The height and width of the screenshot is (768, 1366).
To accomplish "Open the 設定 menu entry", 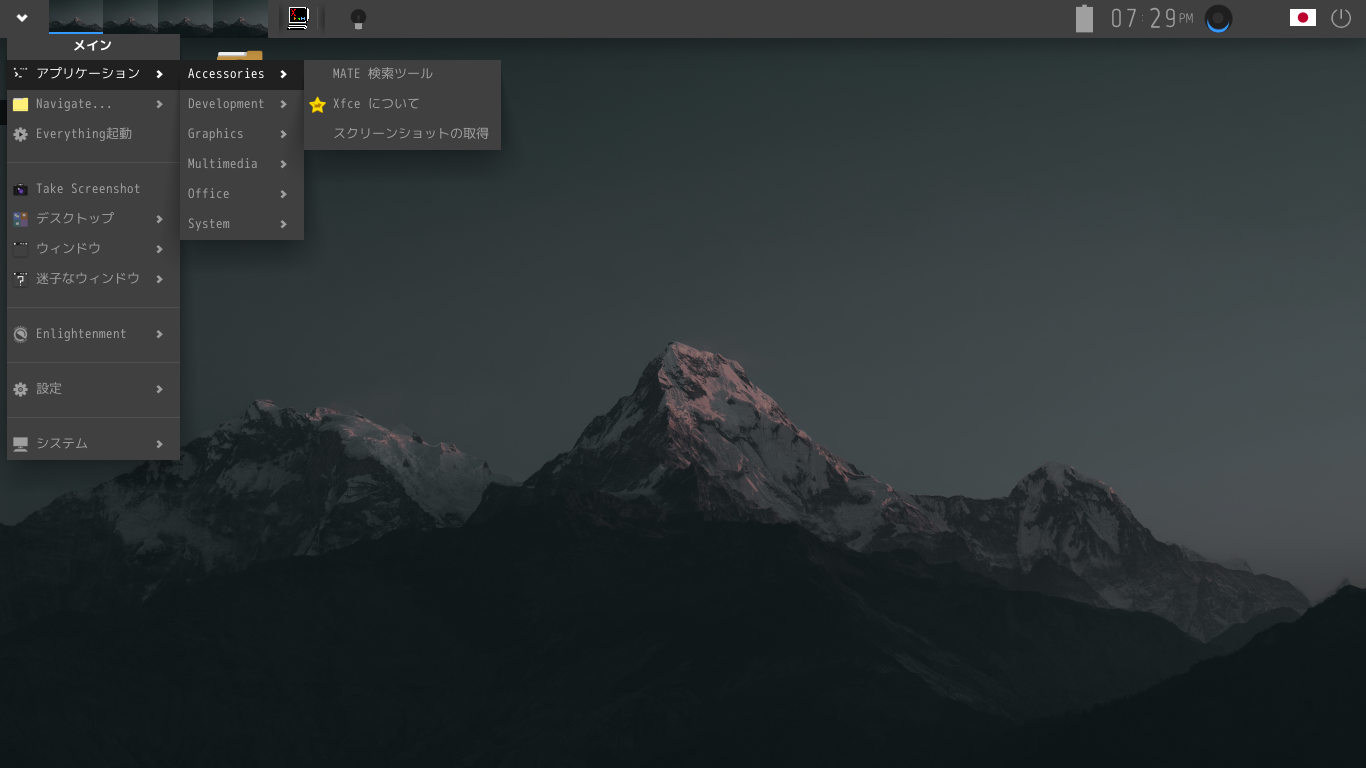I will tap(93, 389).
